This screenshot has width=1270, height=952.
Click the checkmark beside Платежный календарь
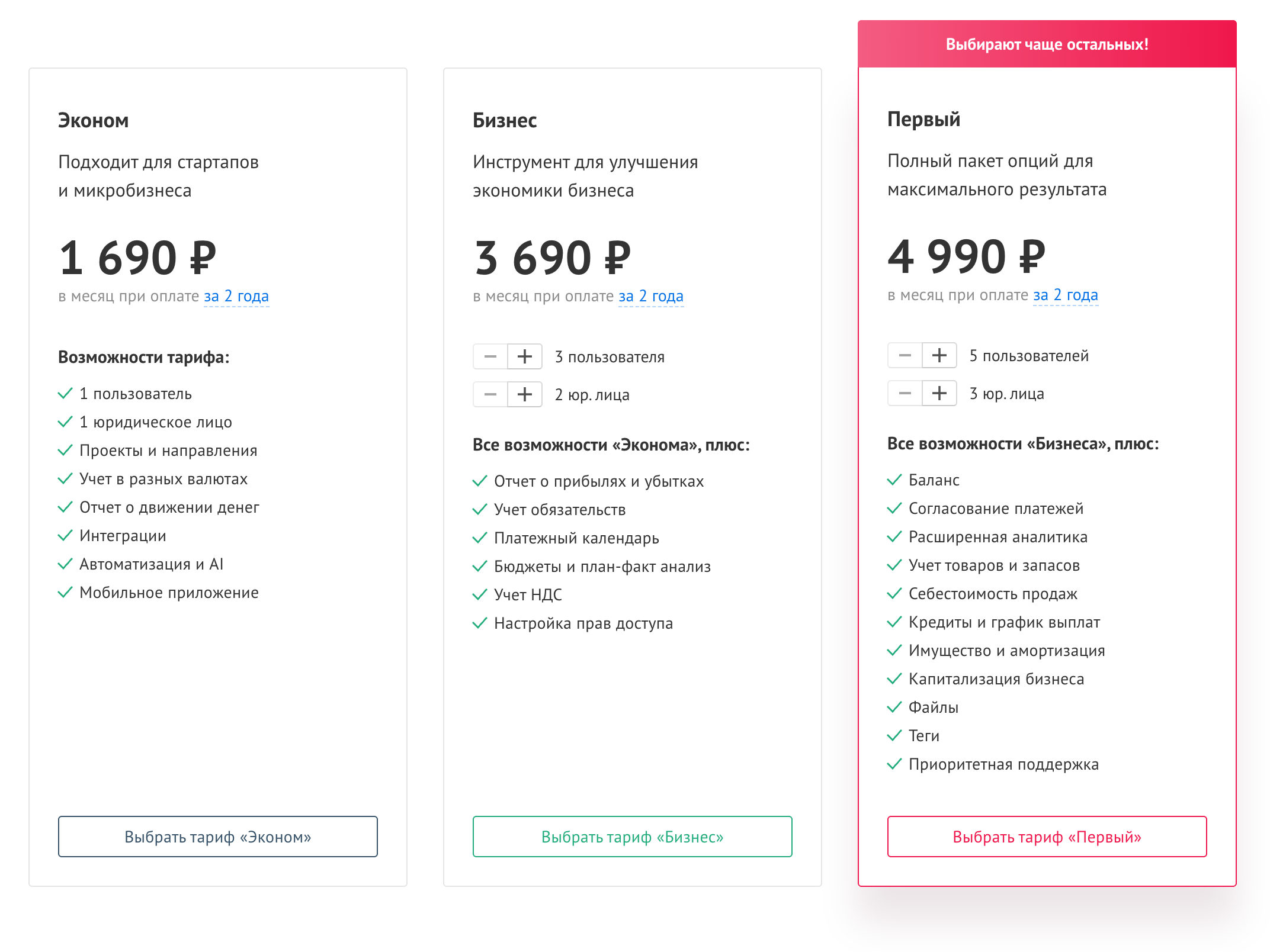480,538
